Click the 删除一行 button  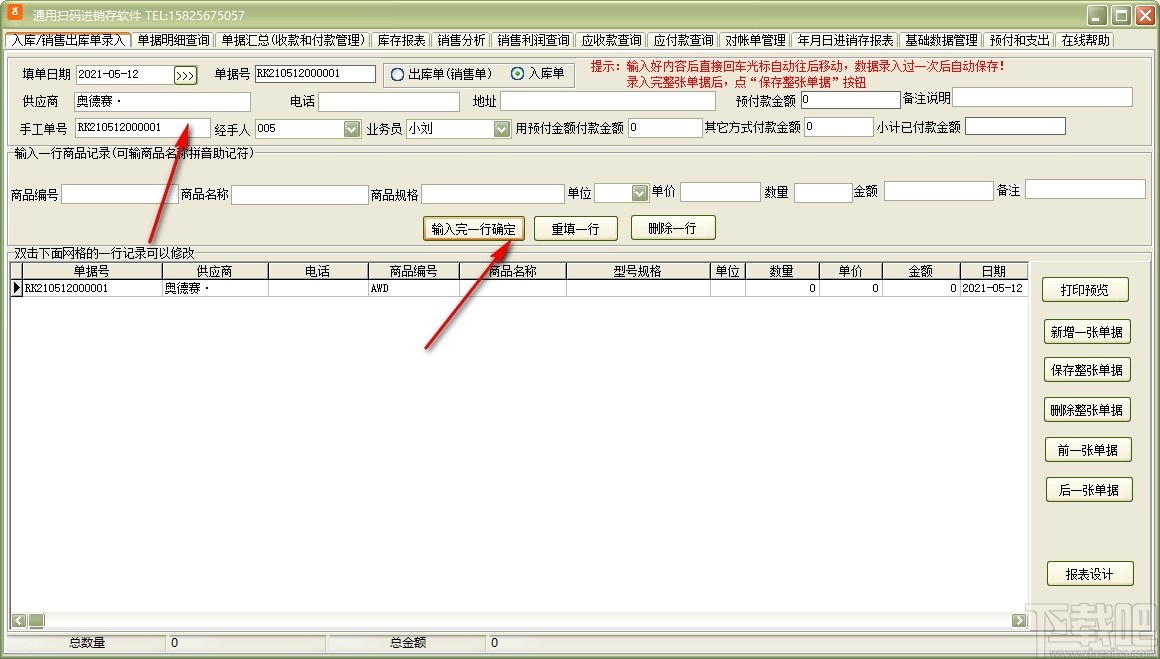(x=672, y=228)
